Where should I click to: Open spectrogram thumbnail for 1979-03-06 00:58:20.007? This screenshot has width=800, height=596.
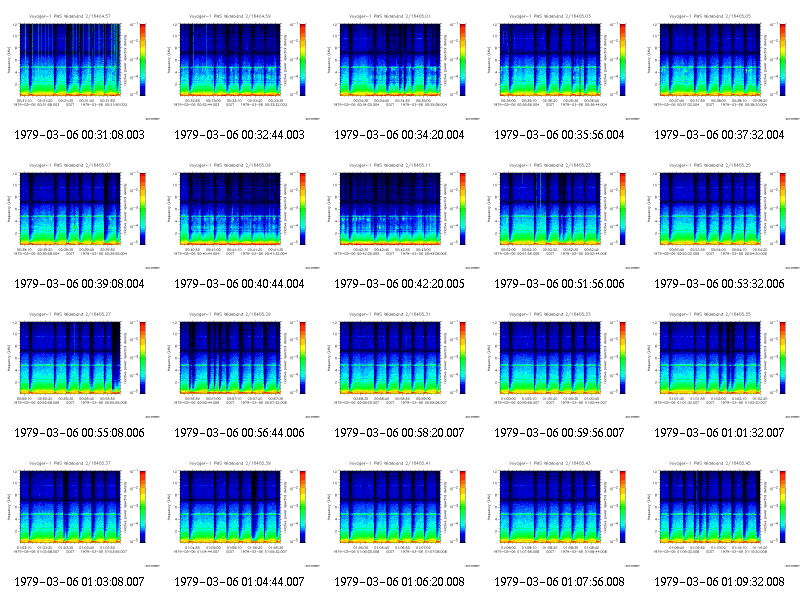400,364
